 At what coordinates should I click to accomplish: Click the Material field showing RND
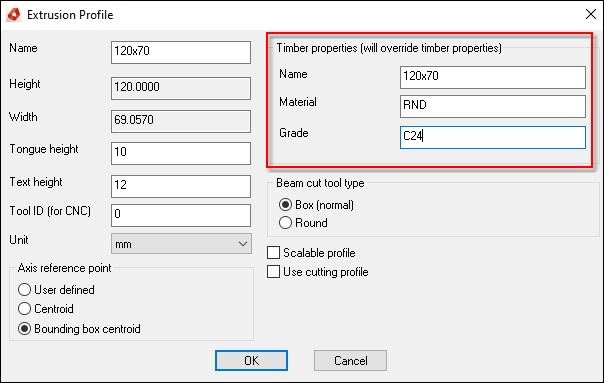tap(493, 106)
